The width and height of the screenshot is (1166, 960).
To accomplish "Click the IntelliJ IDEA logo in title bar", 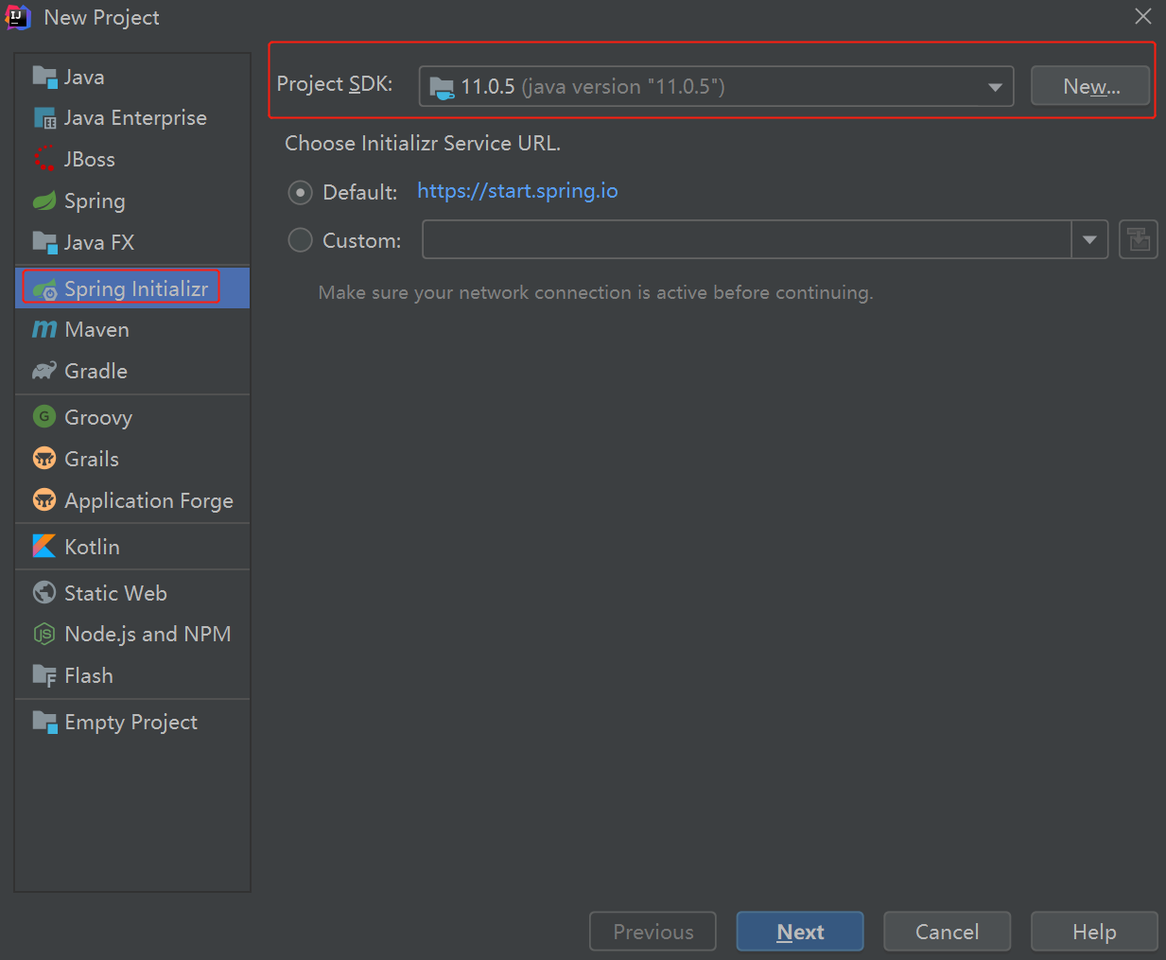I will [19, 17].
